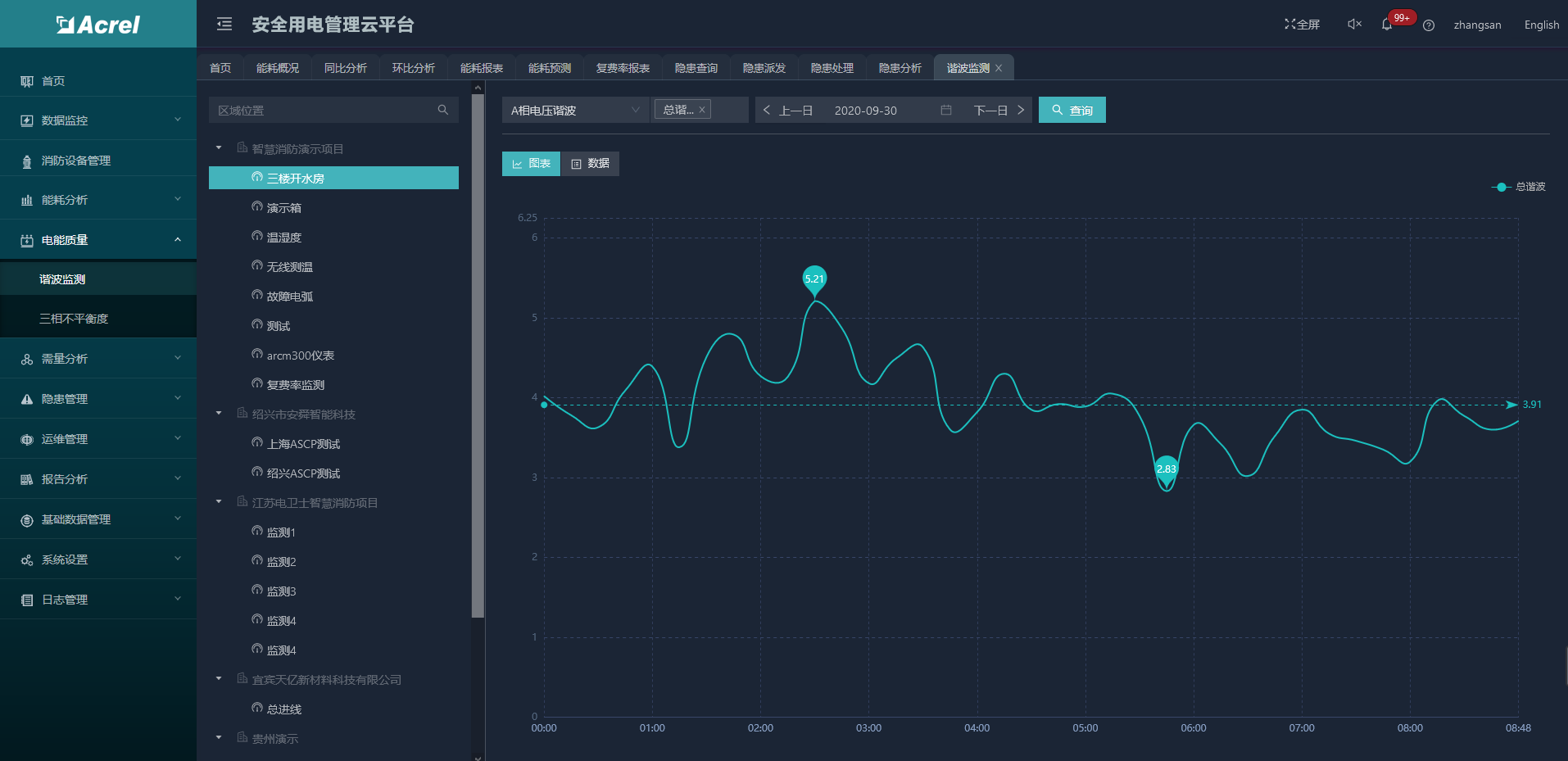The width and height of the screenshot is (1568, 761).
Task: Toggle the mute speaker icon
Action: coord(1354,25)
